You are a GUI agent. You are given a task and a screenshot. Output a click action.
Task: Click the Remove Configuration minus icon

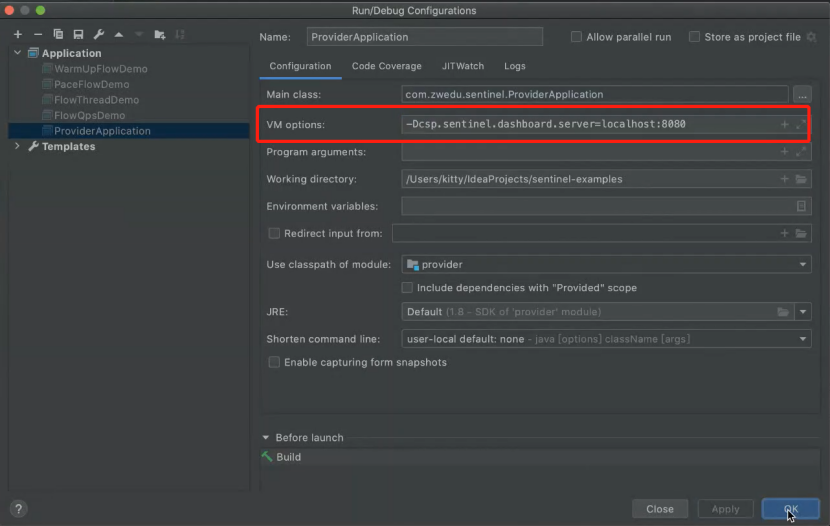click(38, 35)
